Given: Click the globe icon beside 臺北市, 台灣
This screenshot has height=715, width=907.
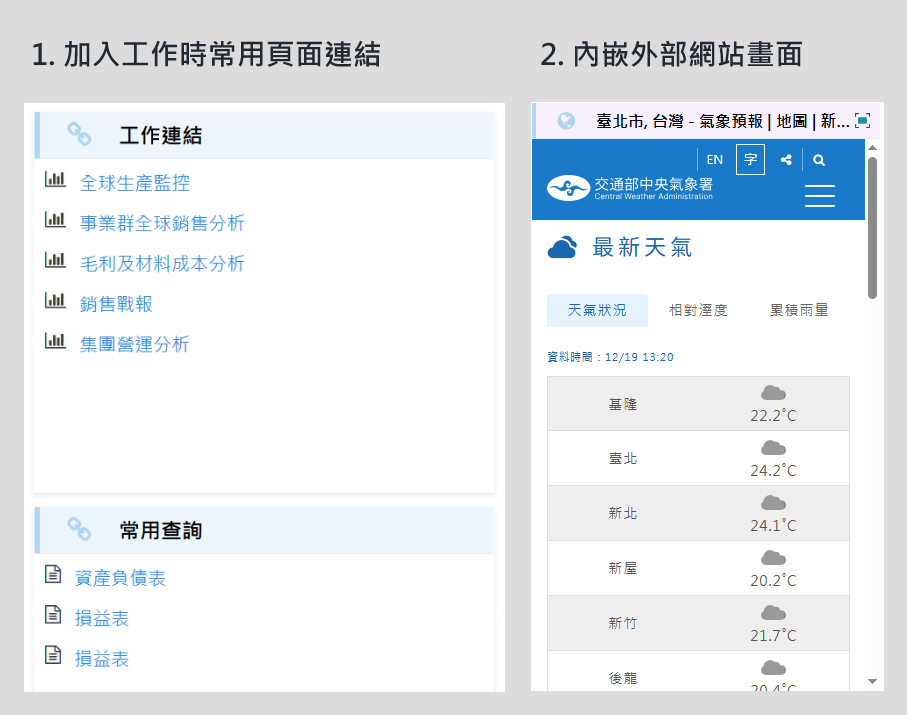Looking at the screenshot, I should 566,121.
